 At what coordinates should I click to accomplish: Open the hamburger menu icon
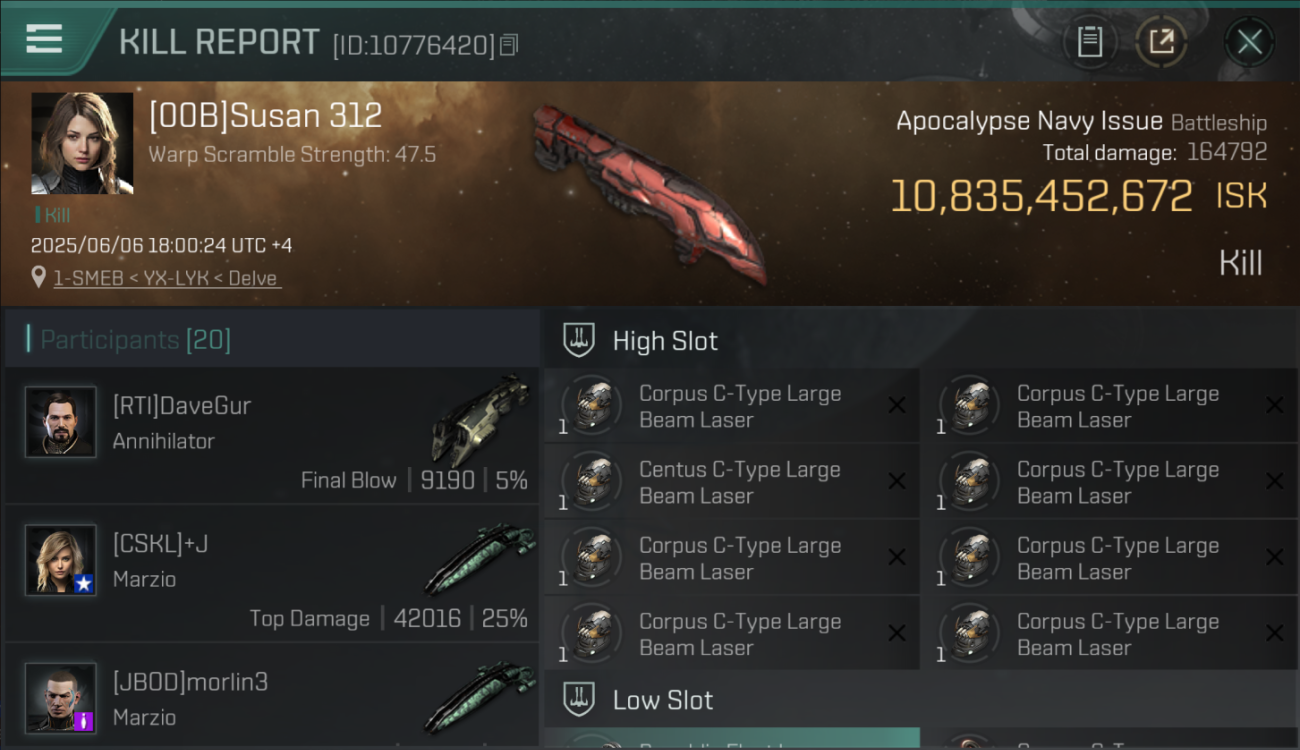click(x=44, y=39)
